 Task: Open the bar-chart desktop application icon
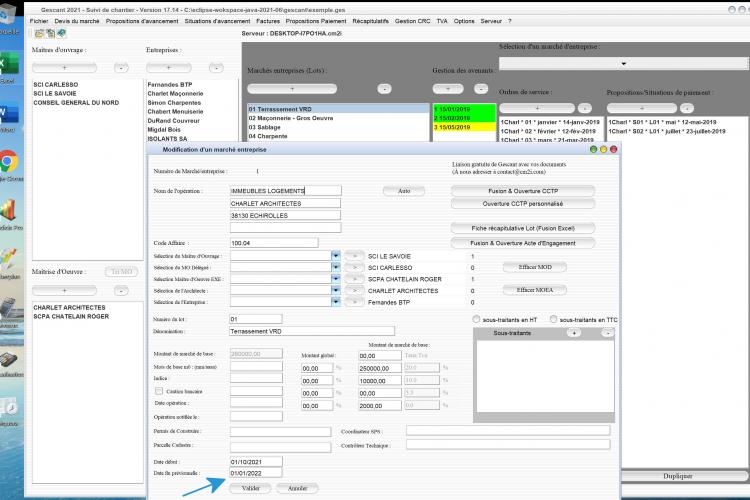pos(9,211)
